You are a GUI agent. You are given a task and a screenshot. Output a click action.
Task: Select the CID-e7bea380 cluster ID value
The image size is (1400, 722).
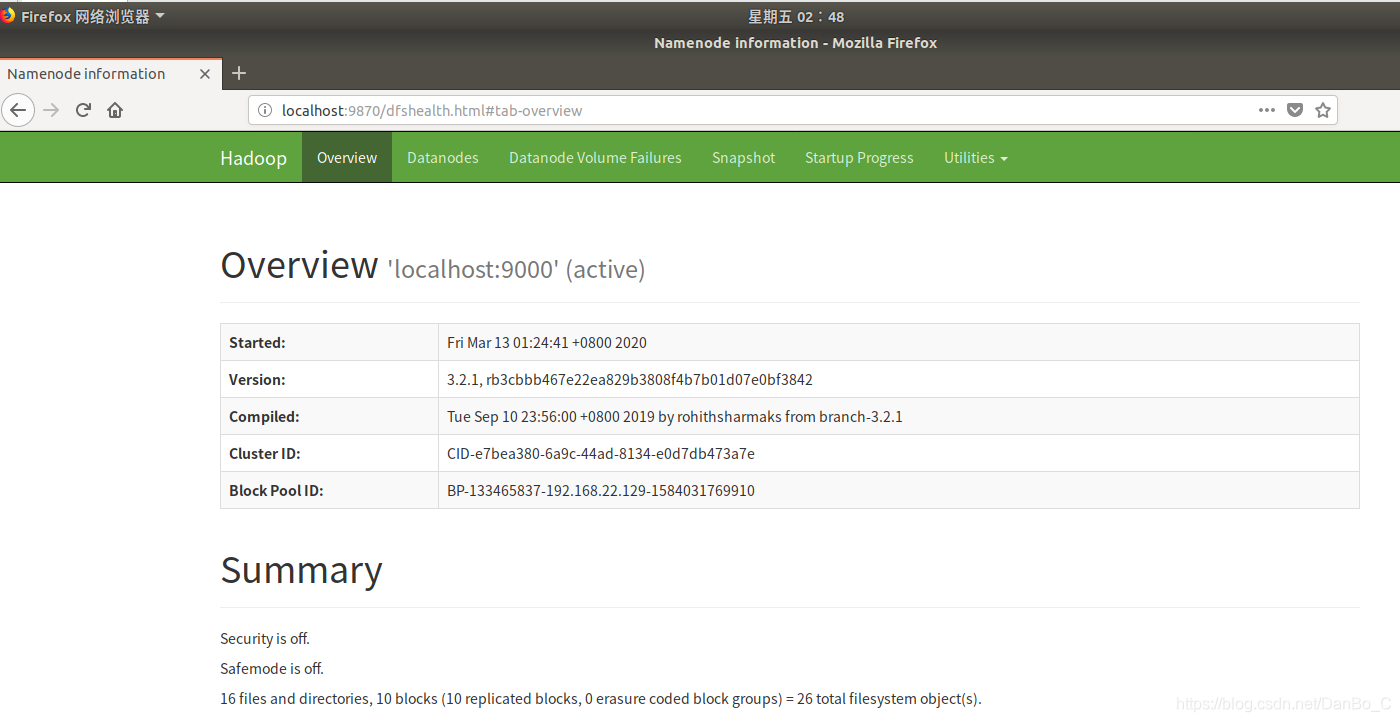pyautogui.click(x=601, y=454)
